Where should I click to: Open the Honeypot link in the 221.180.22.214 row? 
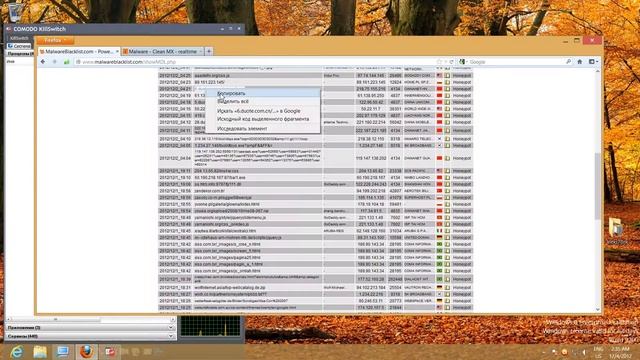tap(462, 122)
